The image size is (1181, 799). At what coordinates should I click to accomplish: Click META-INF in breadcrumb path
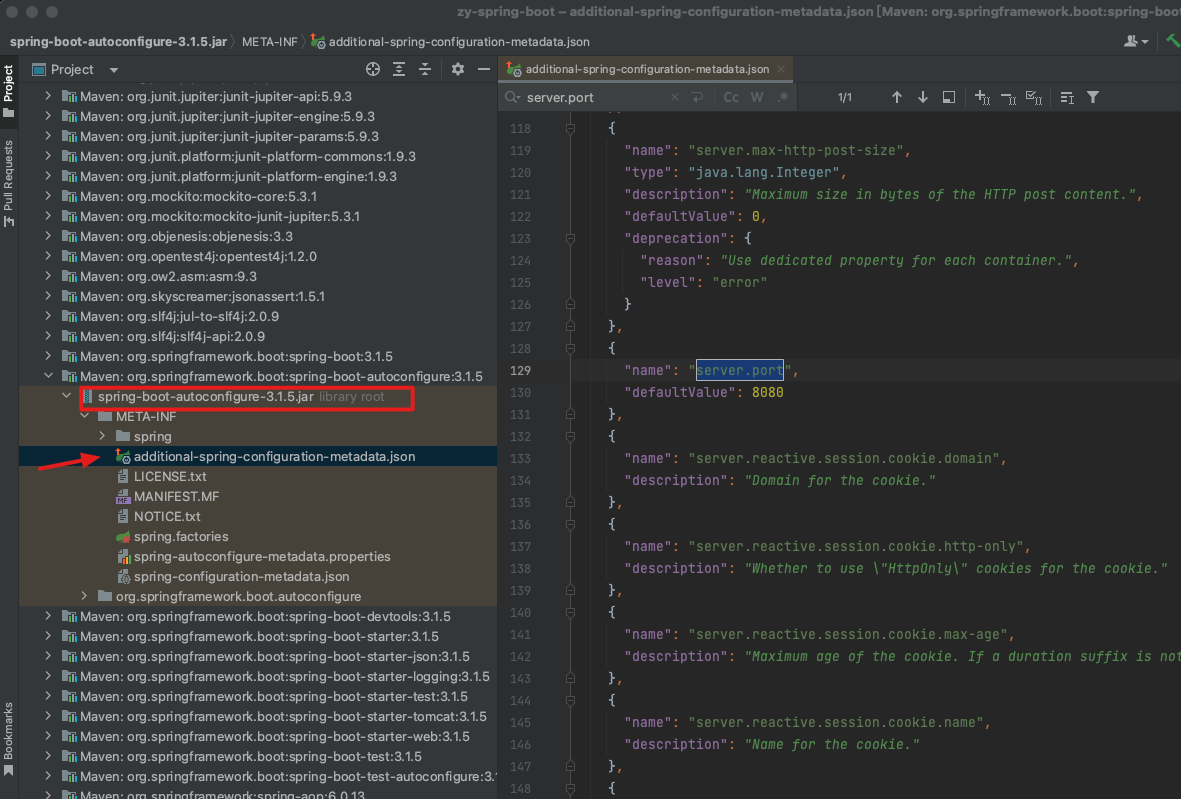tap(270, 41)
